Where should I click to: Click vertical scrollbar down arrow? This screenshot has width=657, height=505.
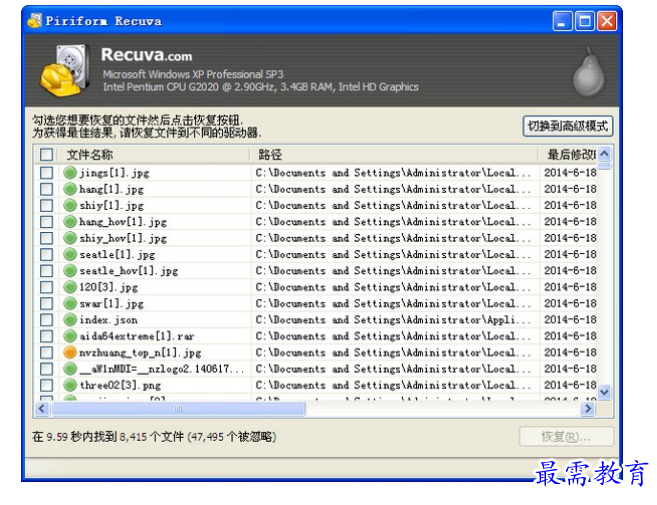coord(604,393)
